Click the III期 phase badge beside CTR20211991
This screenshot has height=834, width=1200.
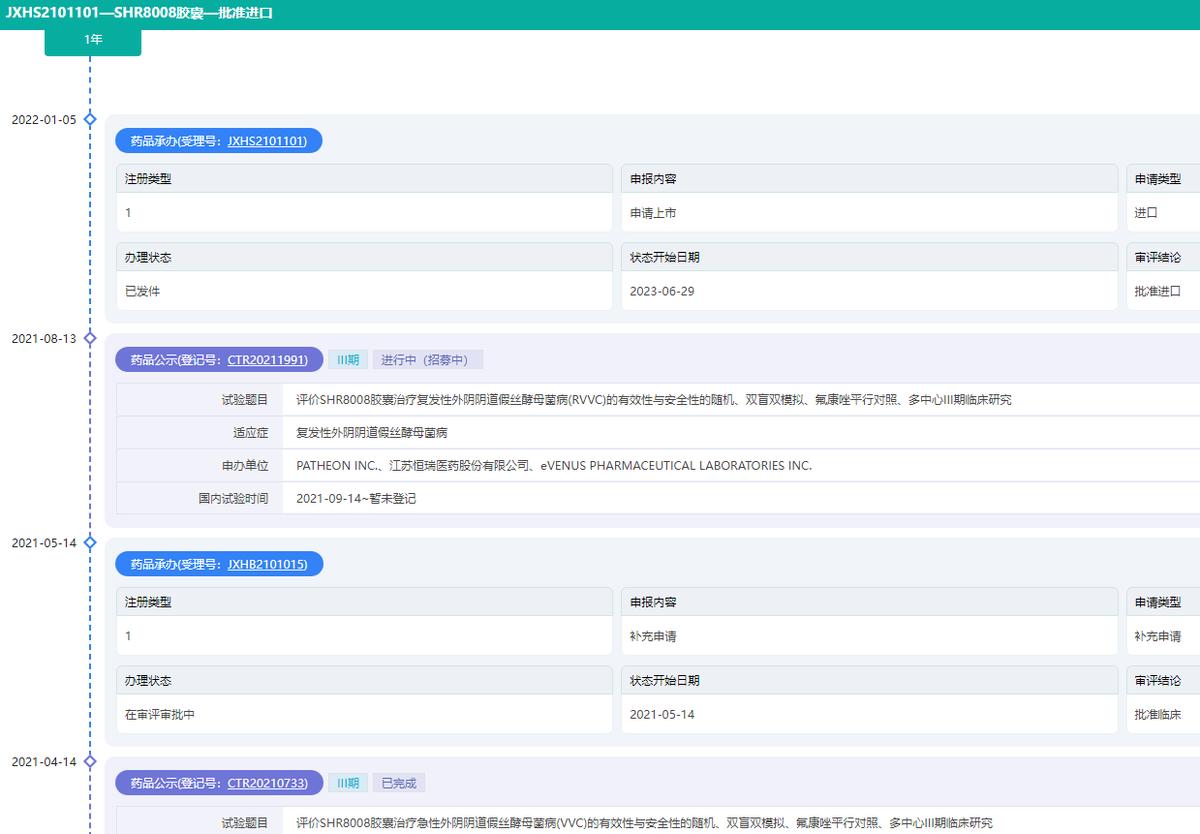click(347, 359)
